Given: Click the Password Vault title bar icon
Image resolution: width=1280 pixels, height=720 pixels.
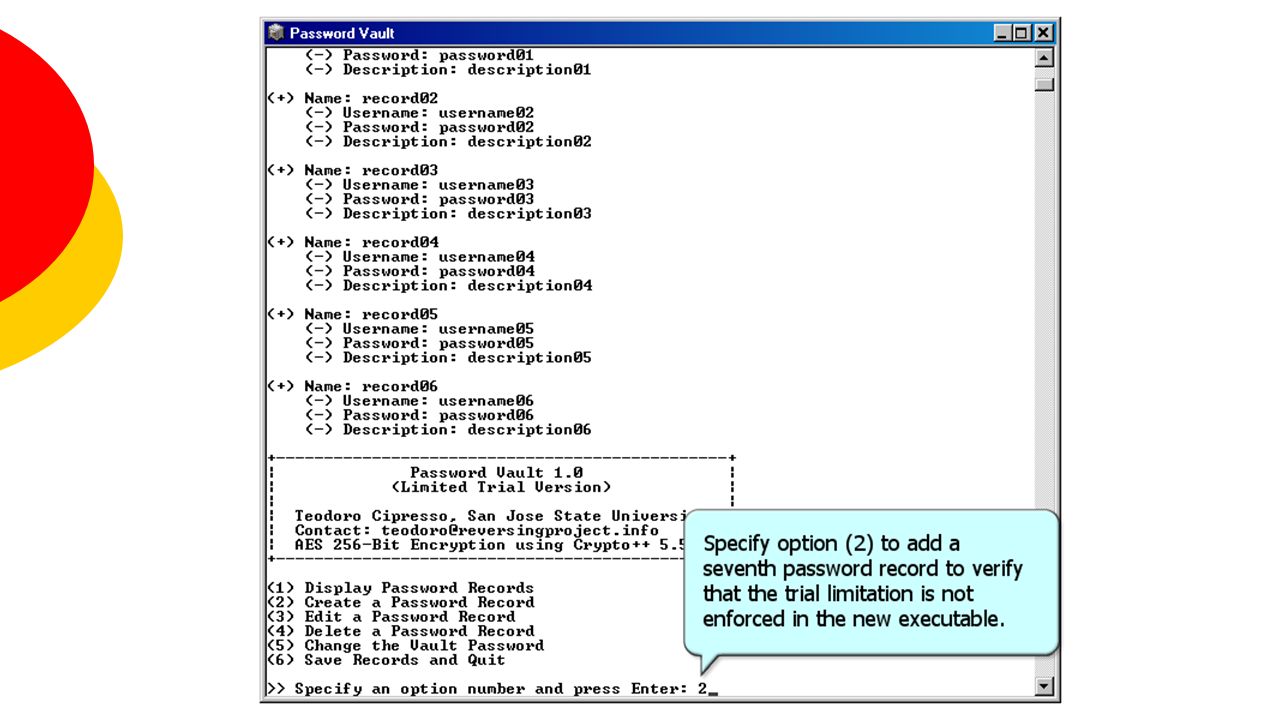Looking at the screenshot, I should tap(277, 33).
